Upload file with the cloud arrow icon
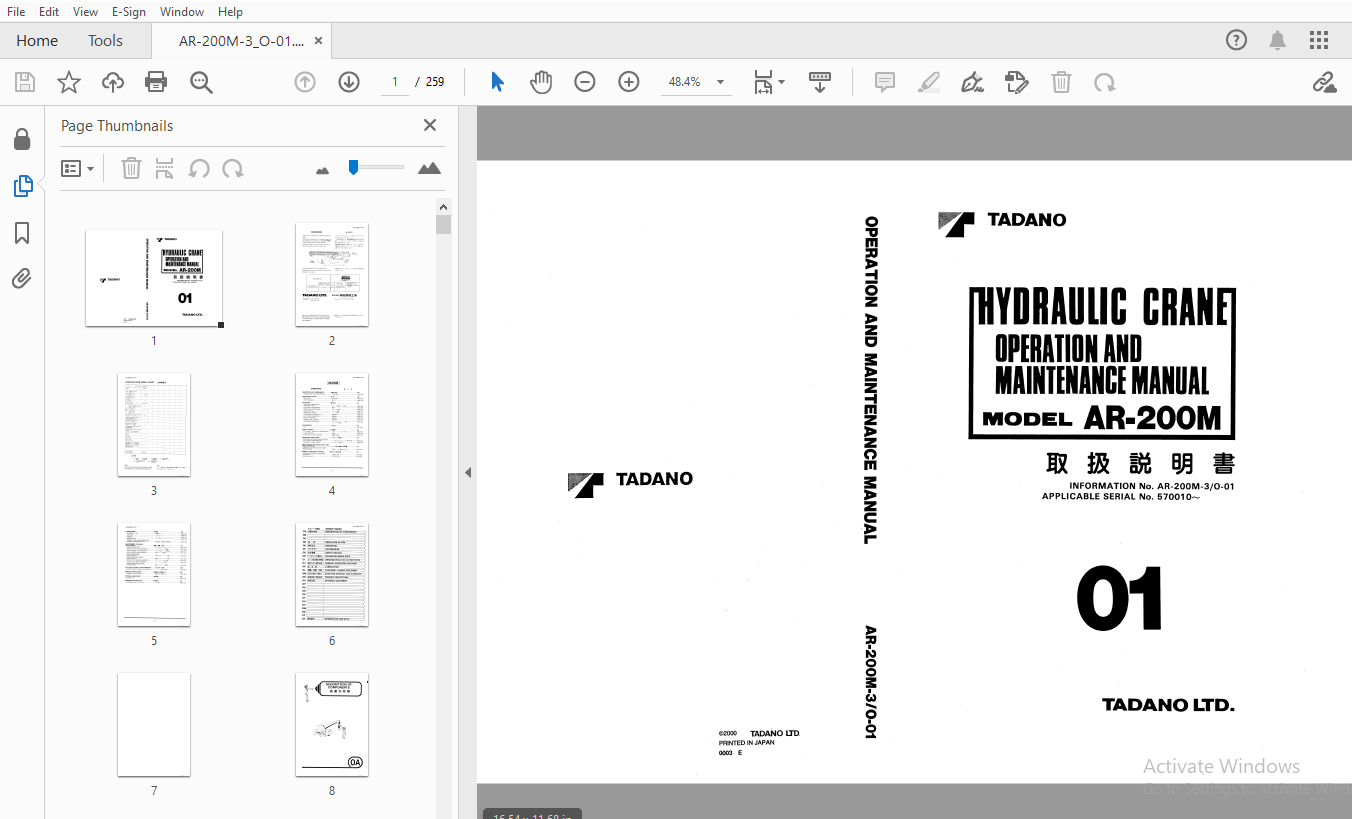 point(113,82)
